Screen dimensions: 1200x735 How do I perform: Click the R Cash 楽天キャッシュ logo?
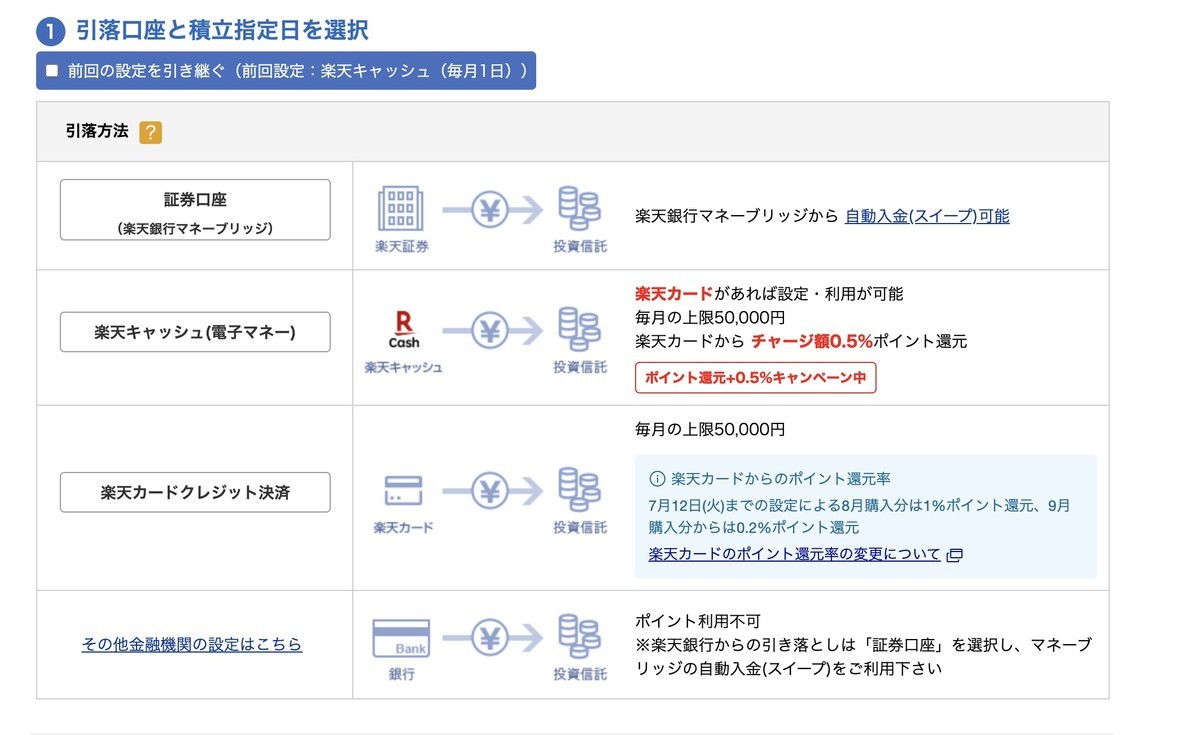404,330
